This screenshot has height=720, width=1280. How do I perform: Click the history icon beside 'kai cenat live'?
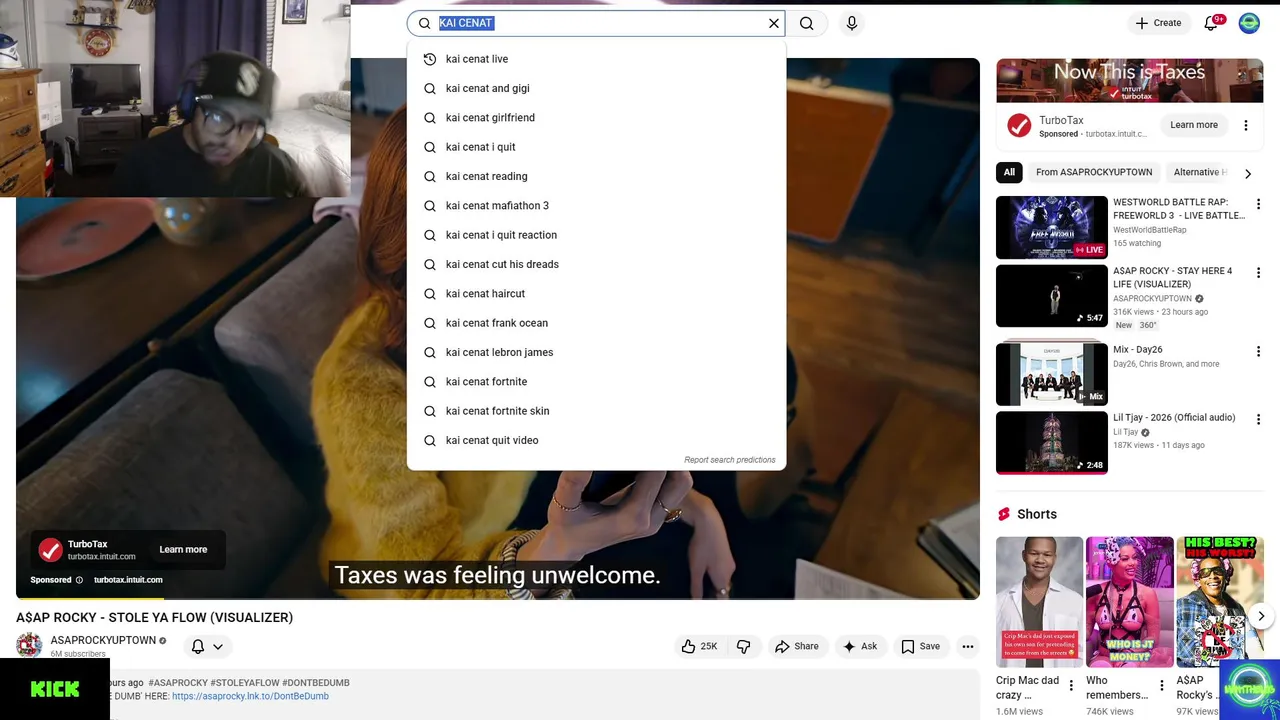coord(430,59)
